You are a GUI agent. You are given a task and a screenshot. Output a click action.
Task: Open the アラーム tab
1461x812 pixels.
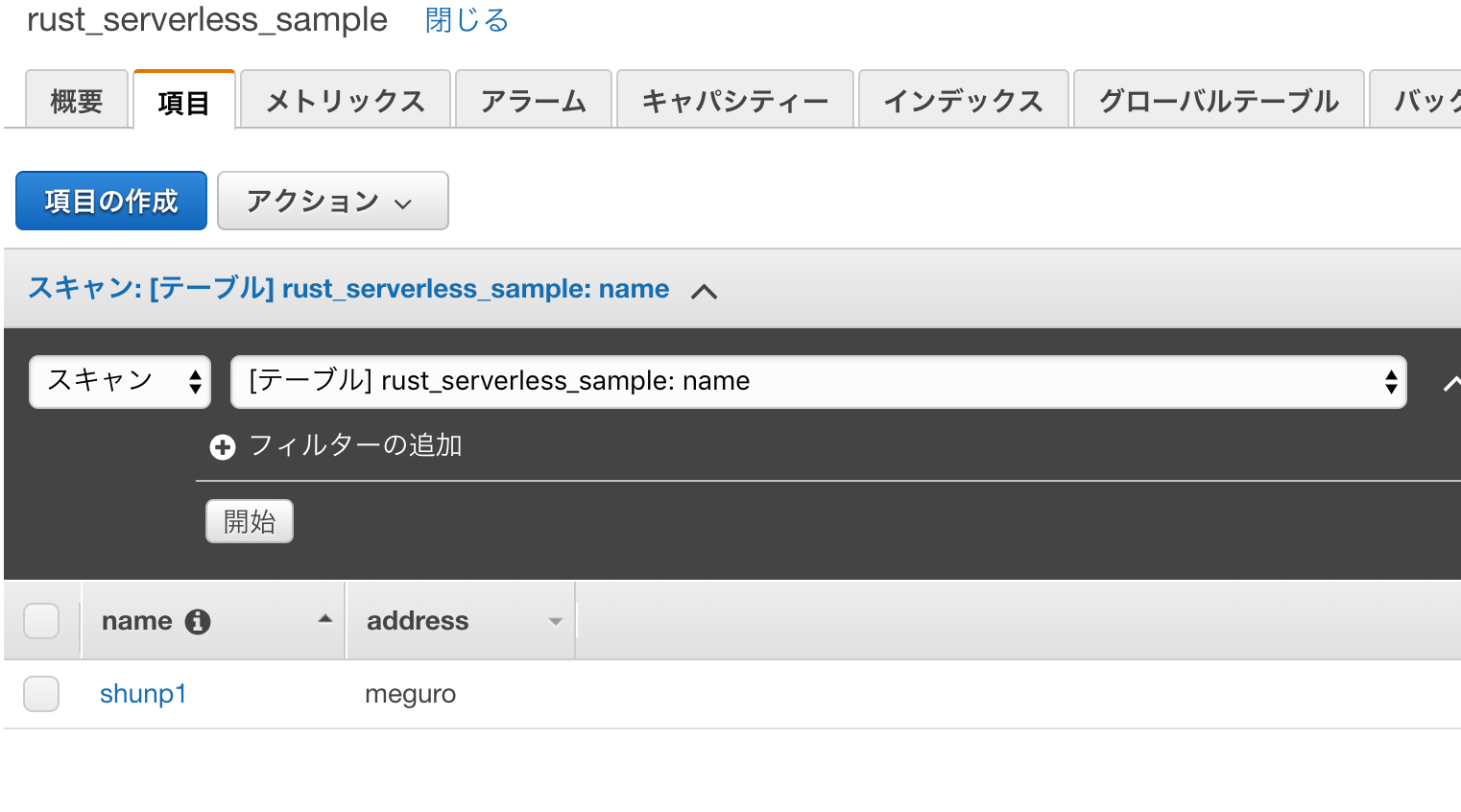click(533, 99)
